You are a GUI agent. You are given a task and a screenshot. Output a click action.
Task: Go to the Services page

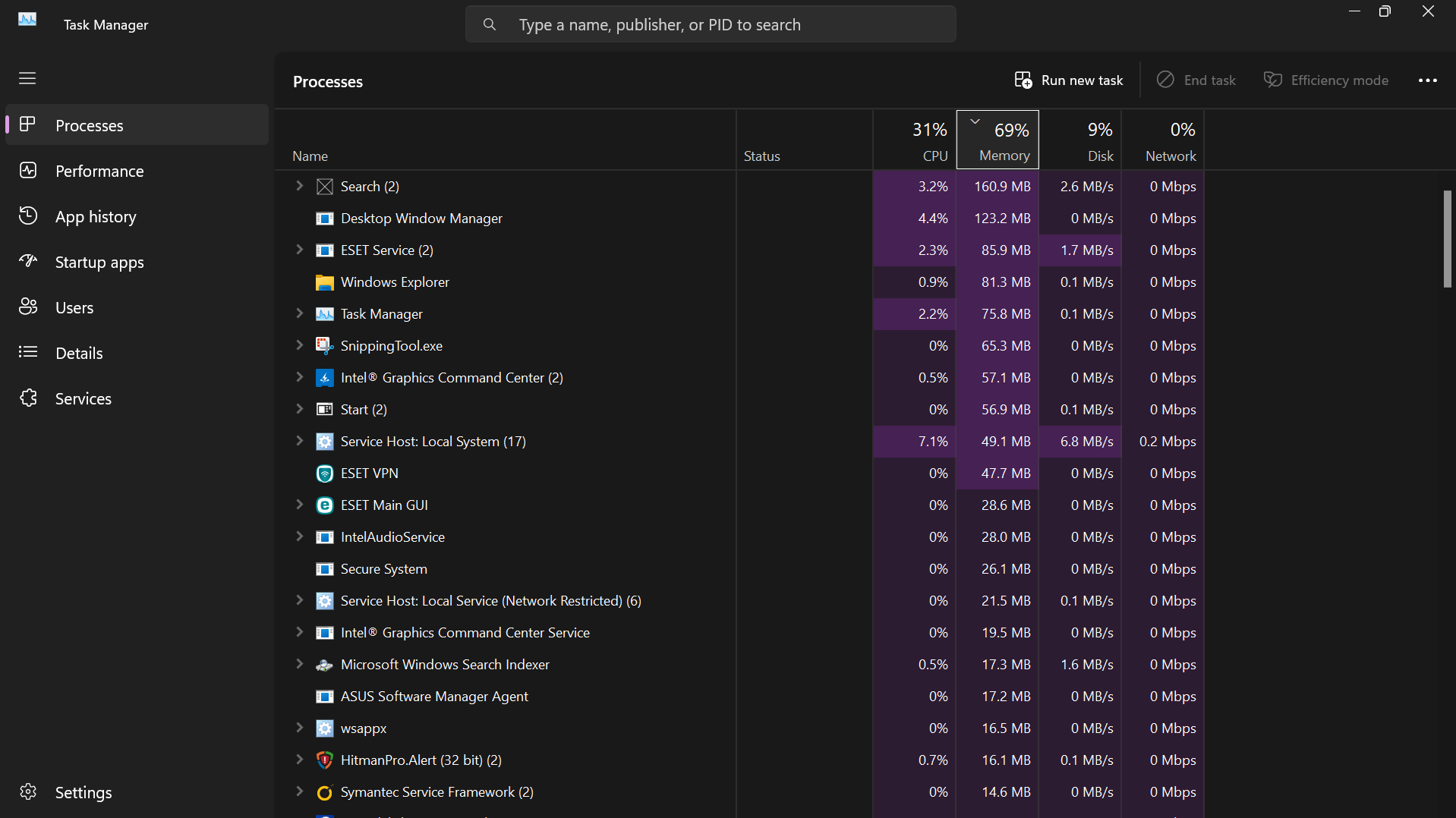click(x=83, y=399)
